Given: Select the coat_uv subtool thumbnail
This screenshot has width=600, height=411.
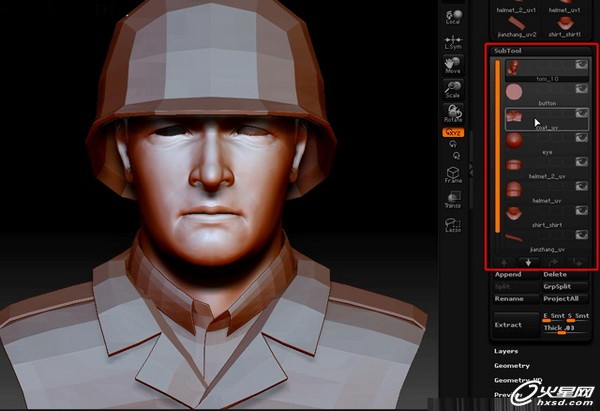Looking at the screenshot, I should coord(514,116).
